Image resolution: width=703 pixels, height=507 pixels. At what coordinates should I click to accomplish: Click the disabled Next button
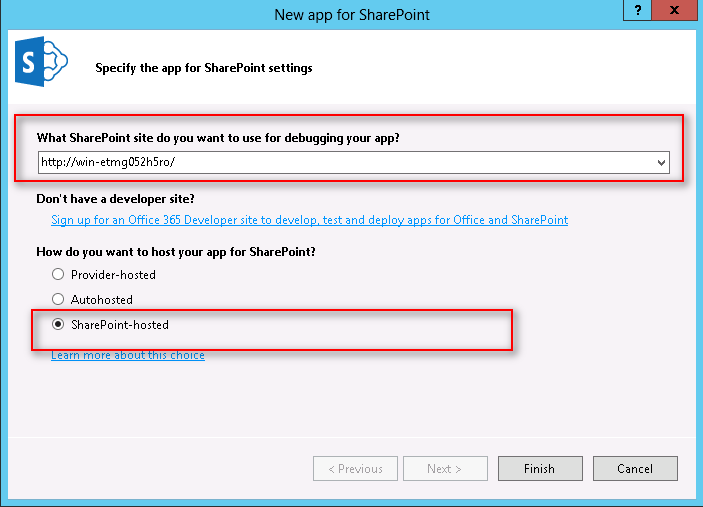(x=445, y=468)
